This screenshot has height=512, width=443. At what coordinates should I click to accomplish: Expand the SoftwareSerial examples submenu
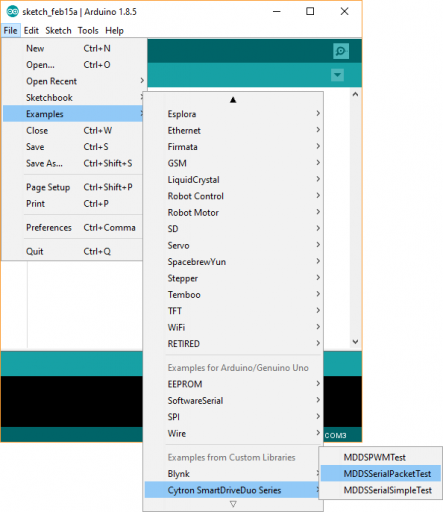[233, 400]
